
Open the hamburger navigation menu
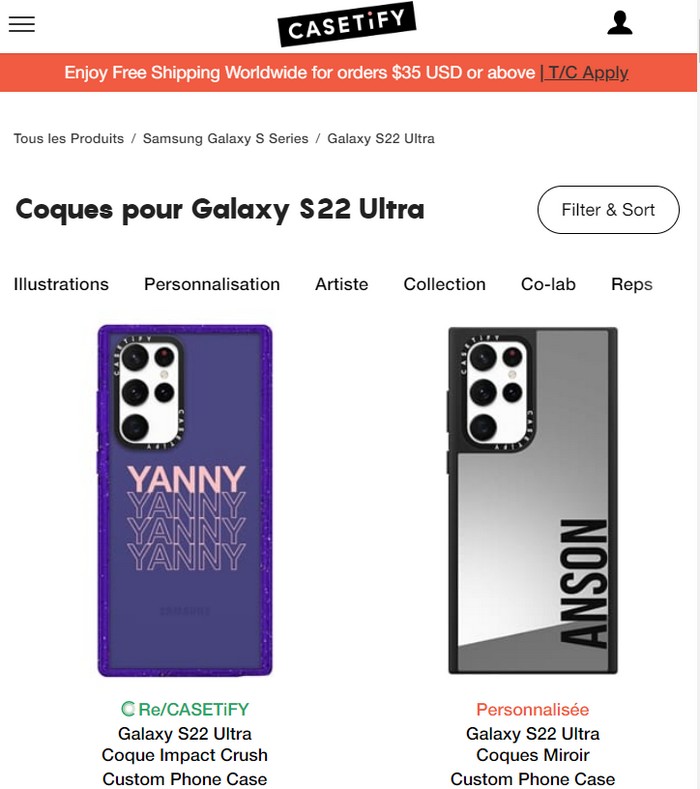22,24
